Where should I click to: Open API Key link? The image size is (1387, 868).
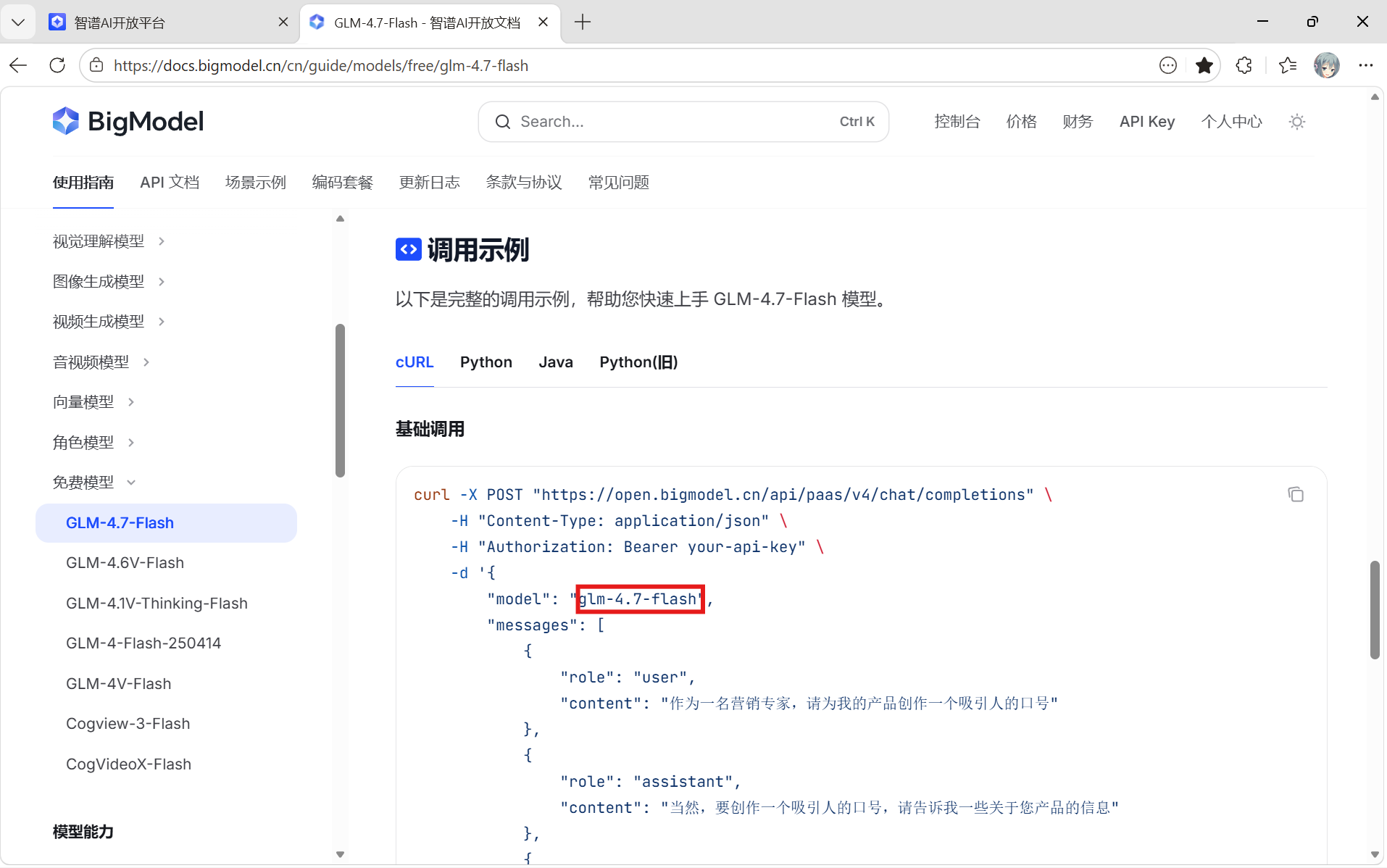[x=1147, y=122]
